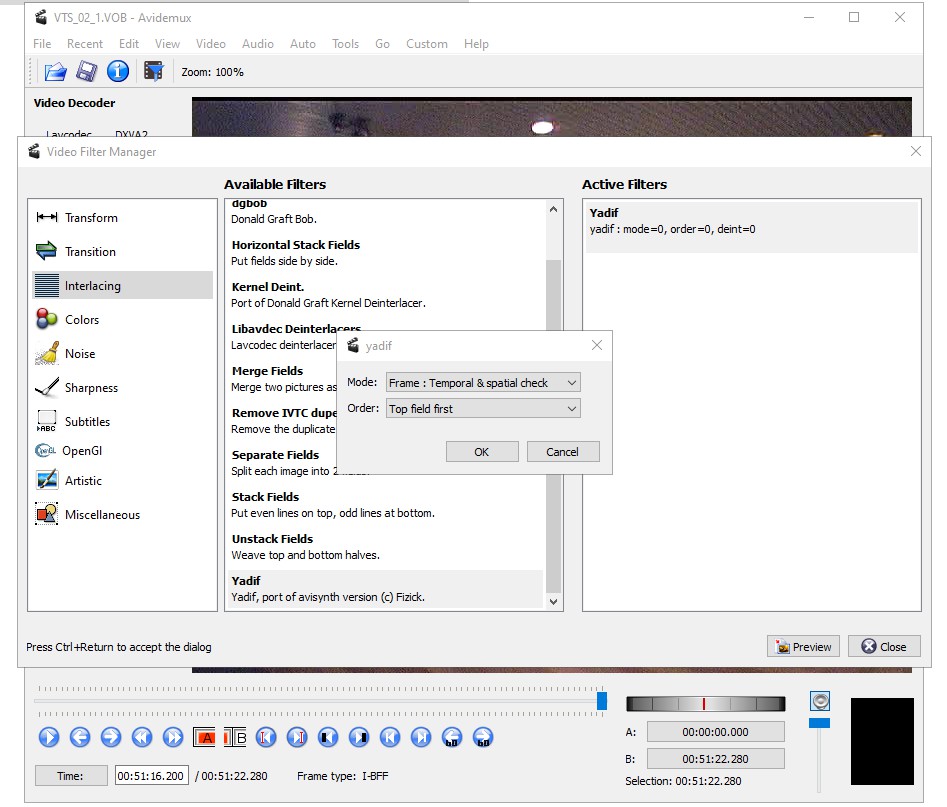
Task: Open the Help menu
Action: [476, 43]
